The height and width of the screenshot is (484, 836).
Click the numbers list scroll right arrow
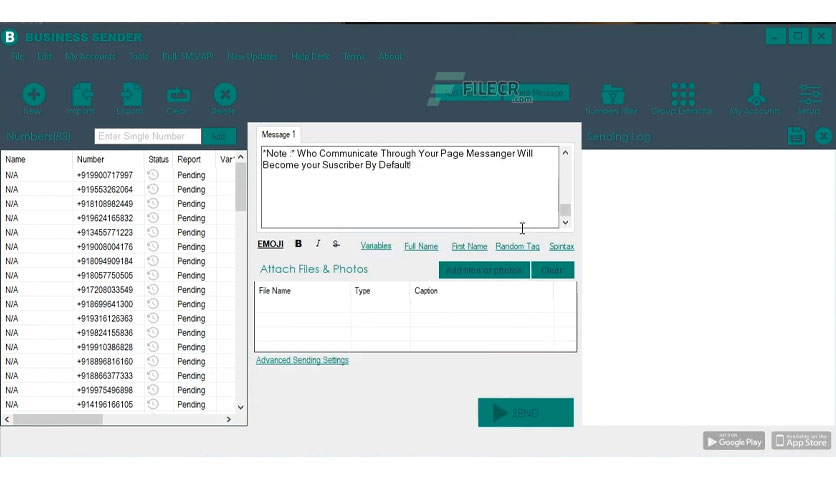point(229,420)
